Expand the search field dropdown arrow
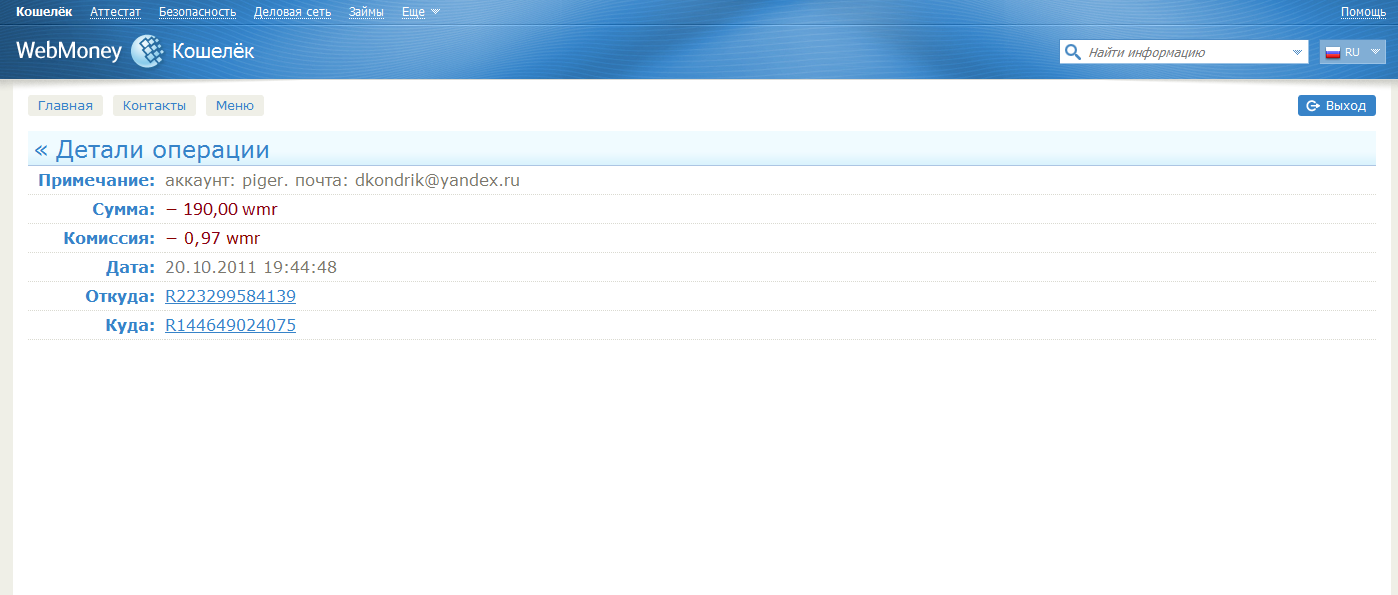The image size is (1398, 595). tap(1297, 52)
